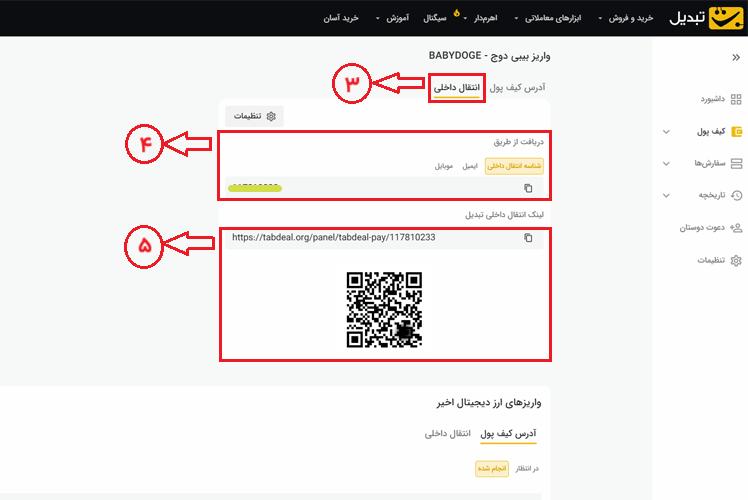
Task: Copy the internal transfer ID with the copy icon
Action: pos(528,187)
